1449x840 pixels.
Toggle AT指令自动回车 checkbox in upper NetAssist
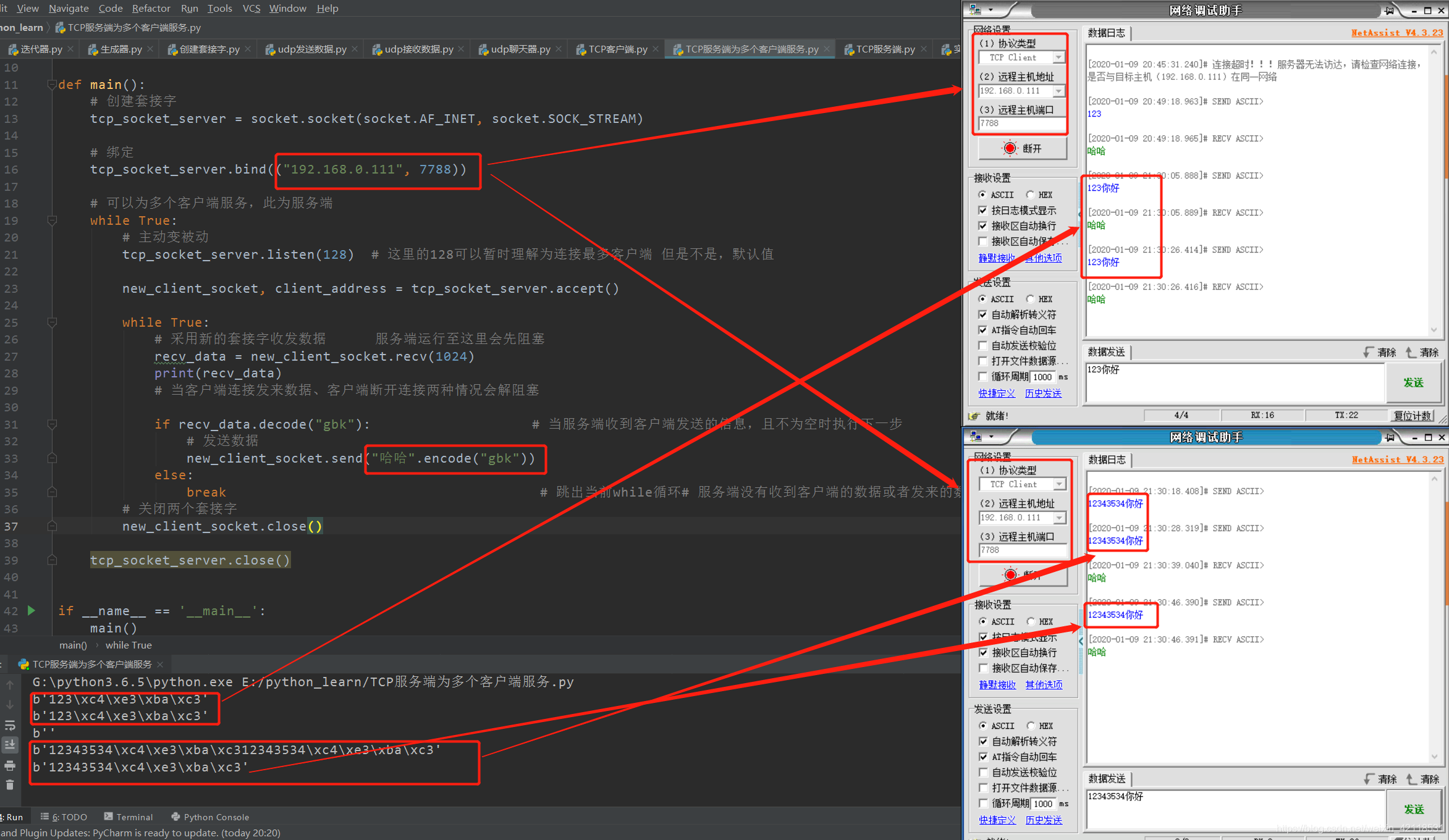(982, 330)
